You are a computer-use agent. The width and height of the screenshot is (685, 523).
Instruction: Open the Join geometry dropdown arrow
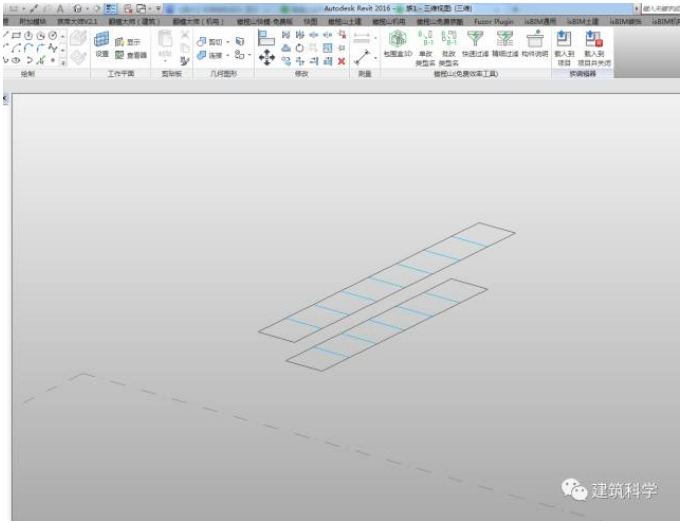point(228,55)
